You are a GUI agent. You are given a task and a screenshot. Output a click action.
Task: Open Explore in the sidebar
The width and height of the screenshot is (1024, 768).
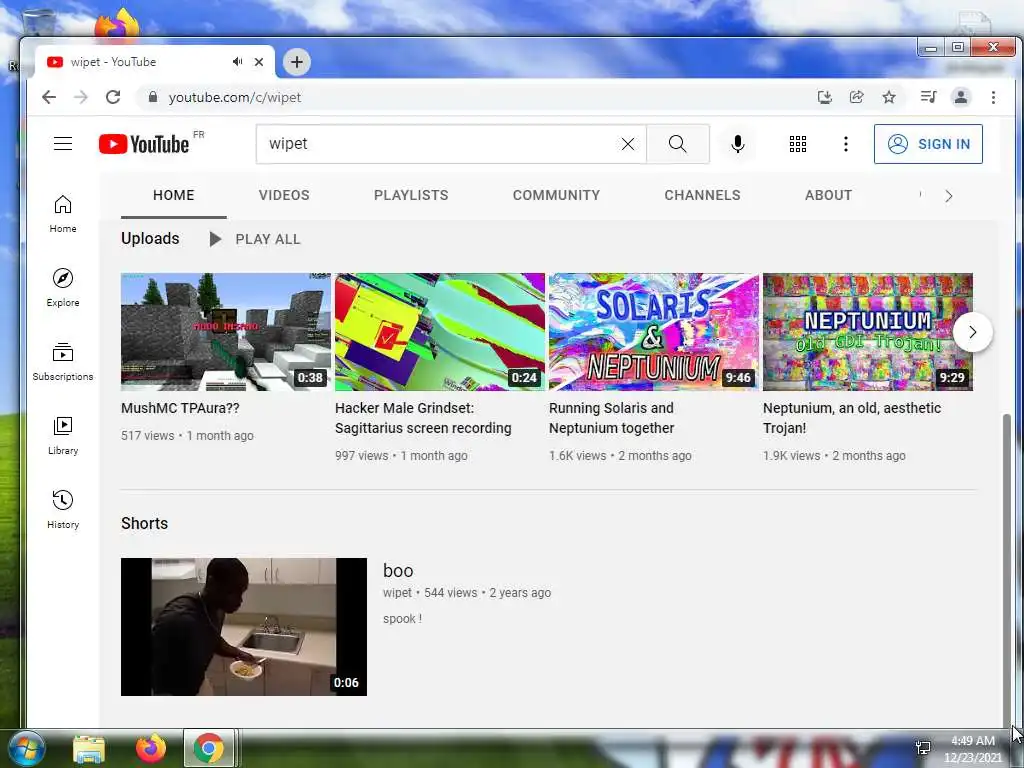(63, 288)
